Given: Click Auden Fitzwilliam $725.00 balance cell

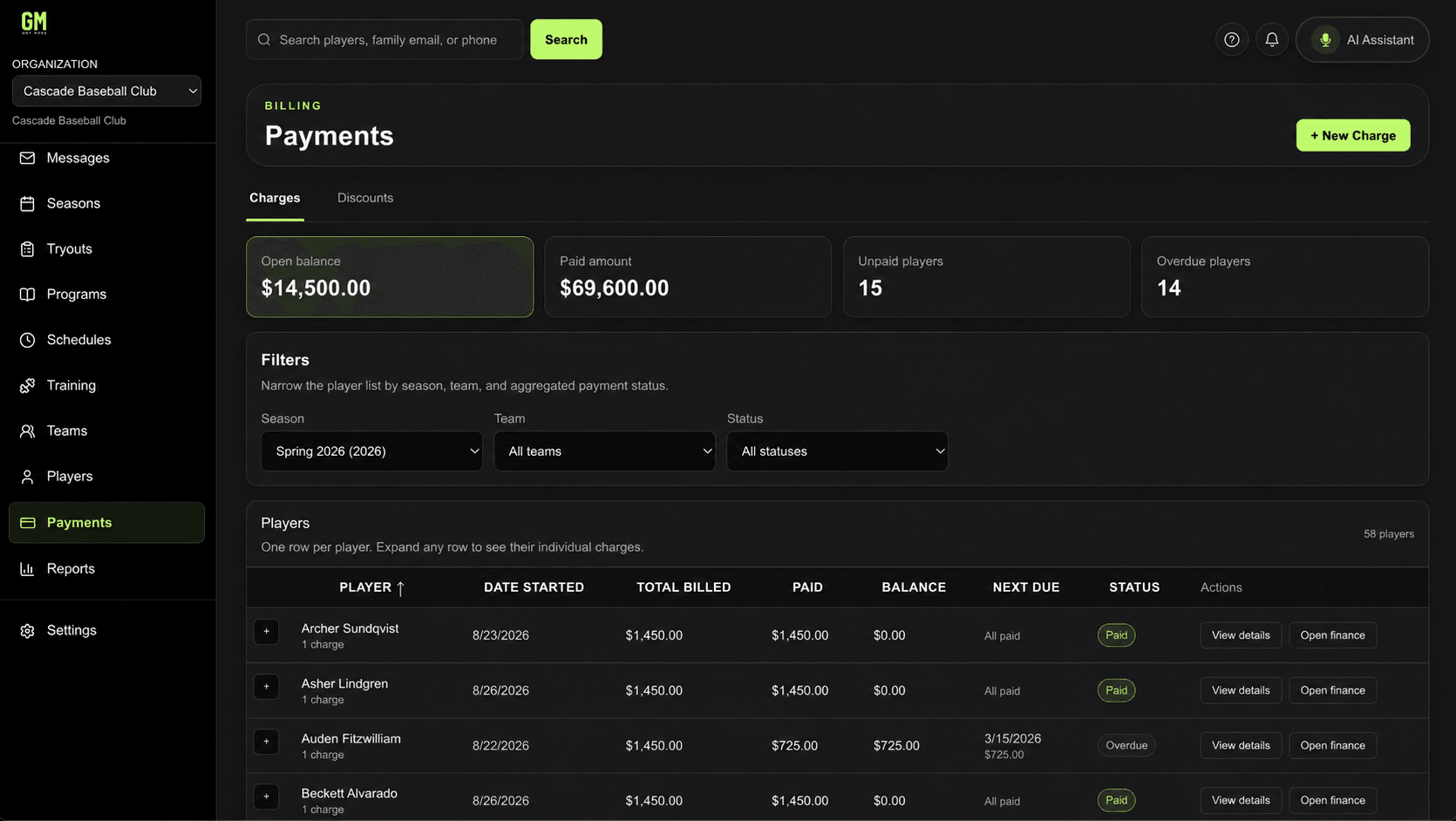Looking at the screenshot, I should click(x=896, y=745).
